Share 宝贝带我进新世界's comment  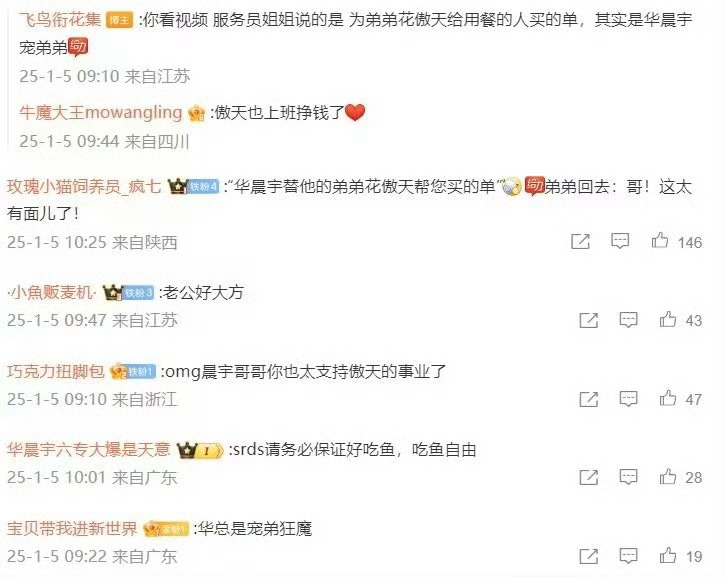(589, 556)
